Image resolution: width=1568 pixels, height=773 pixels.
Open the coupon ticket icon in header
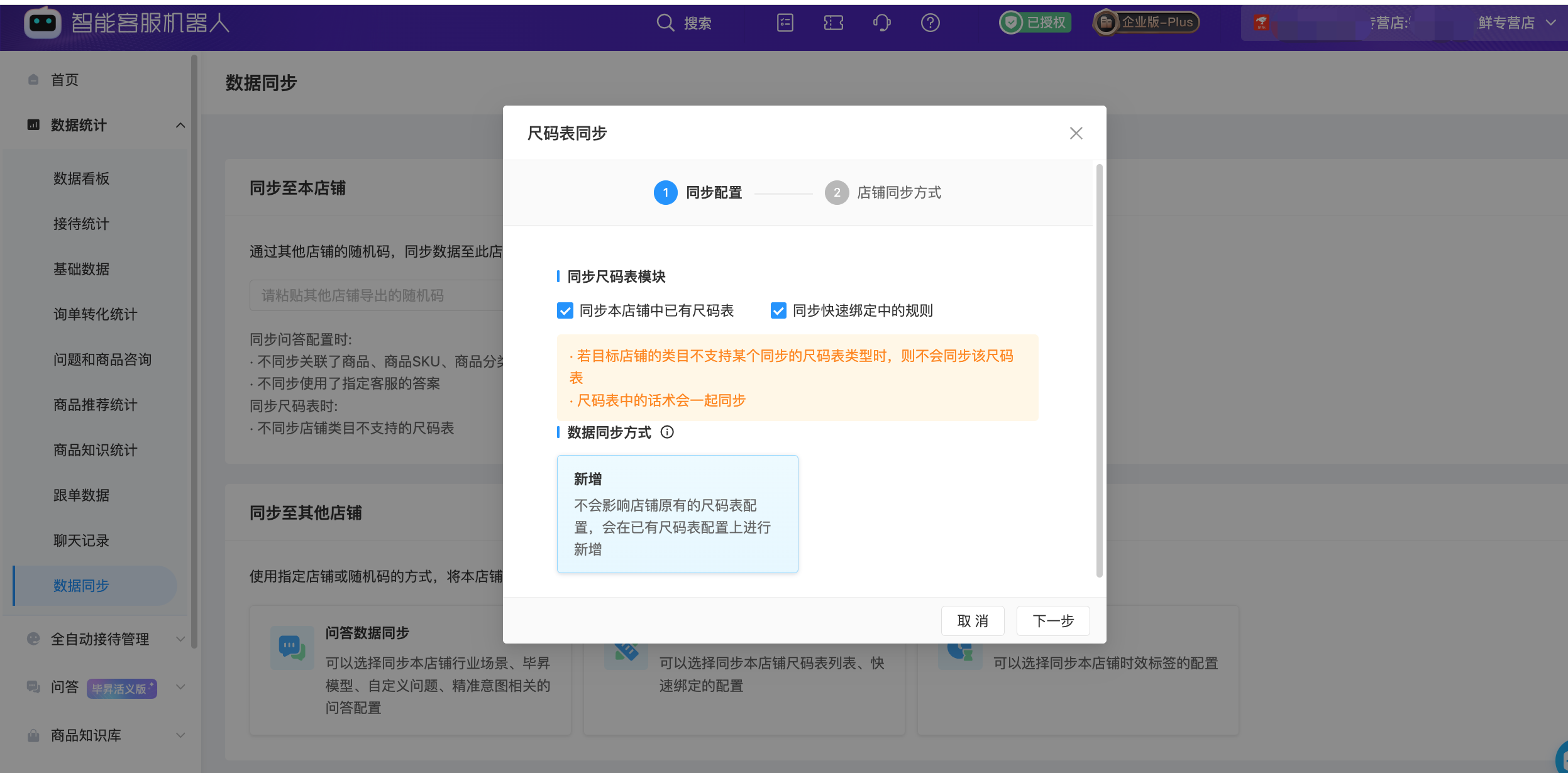834,23
